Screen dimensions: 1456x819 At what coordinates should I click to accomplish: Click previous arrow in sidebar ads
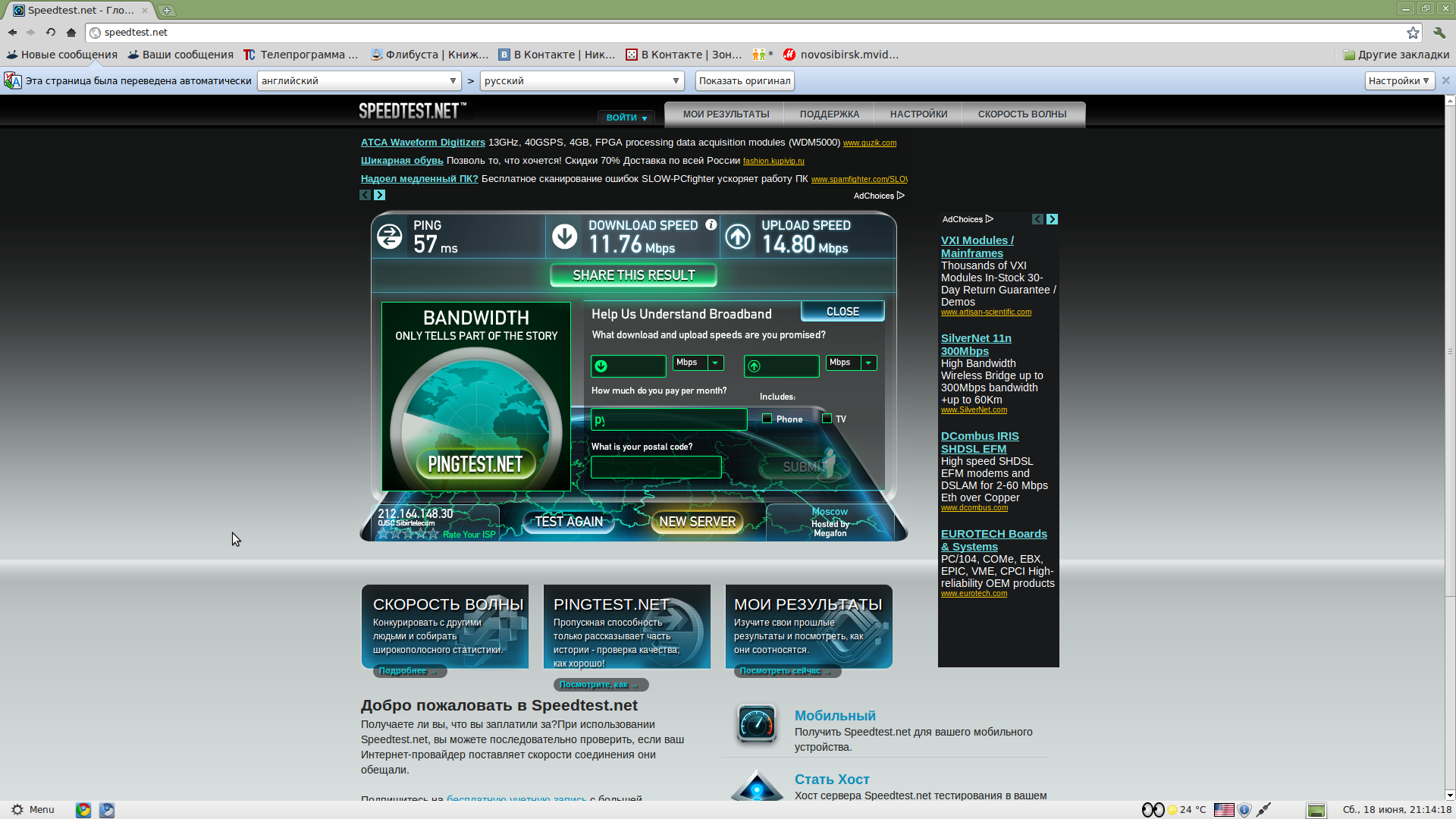click(x=1037, y=219)
